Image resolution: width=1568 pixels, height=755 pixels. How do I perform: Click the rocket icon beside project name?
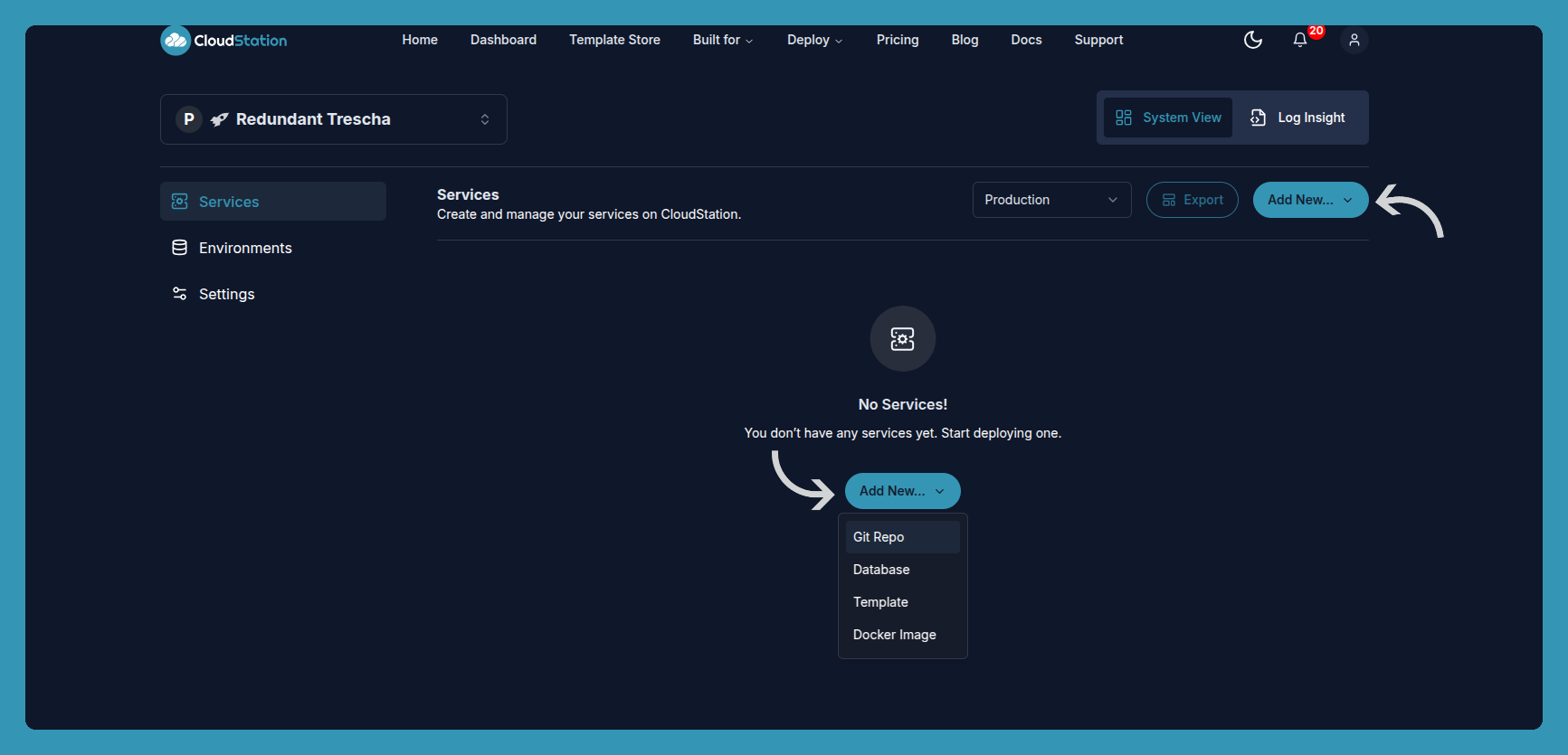coord(219,119)
